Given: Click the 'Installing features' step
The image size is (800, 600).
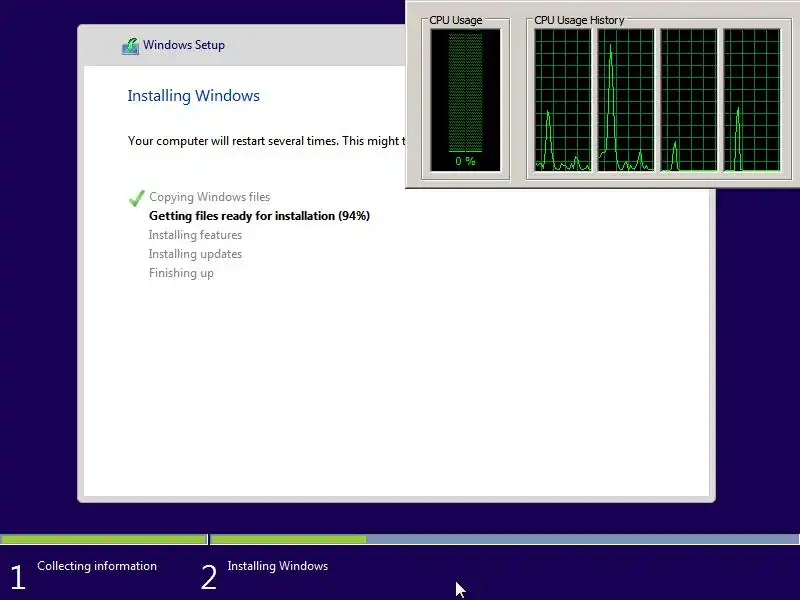Looking at the screenshot, I should [x=195, y=235].
